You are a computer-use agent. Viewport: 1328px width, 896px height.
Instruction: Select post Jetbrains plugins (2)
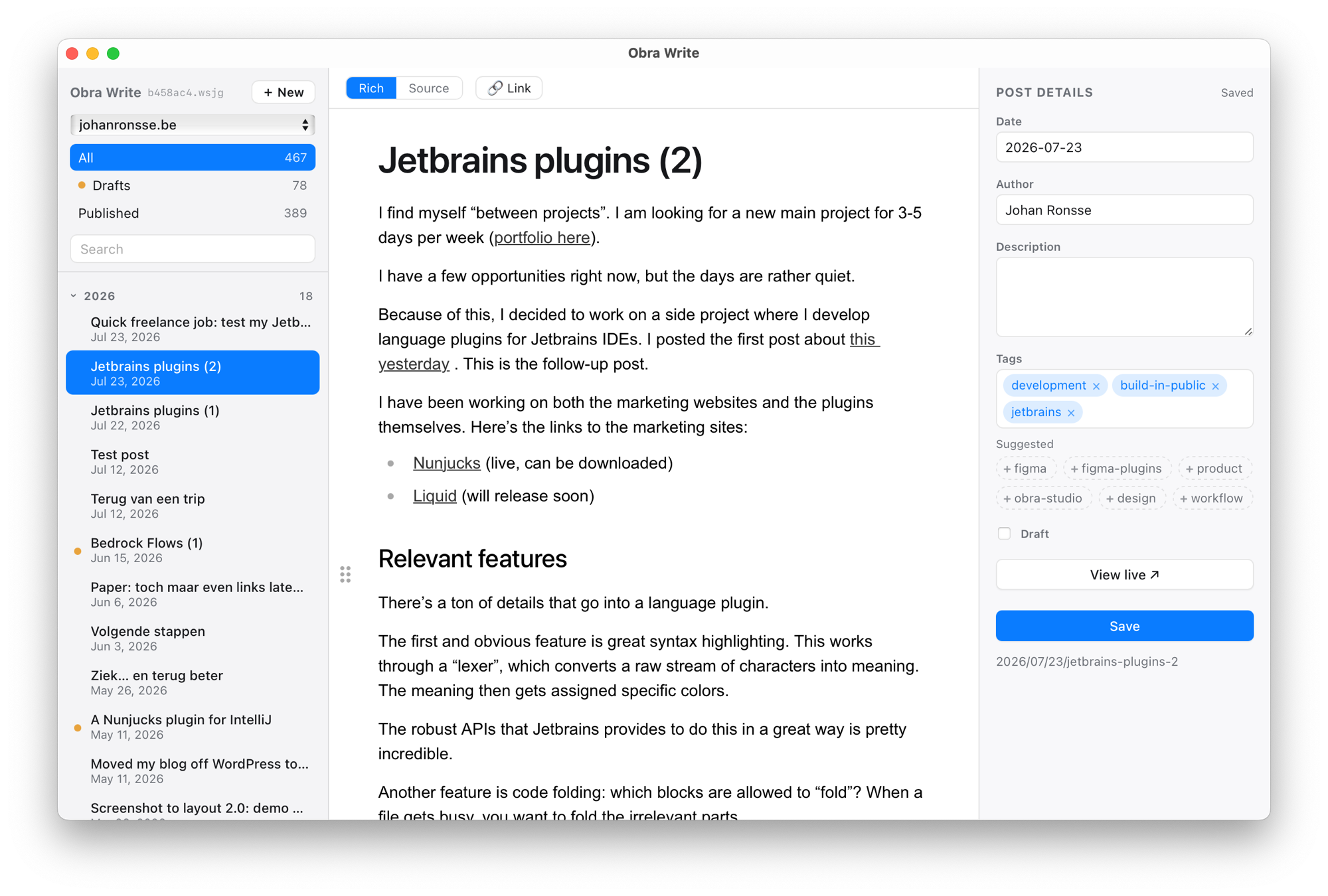(x=193, y=373)
